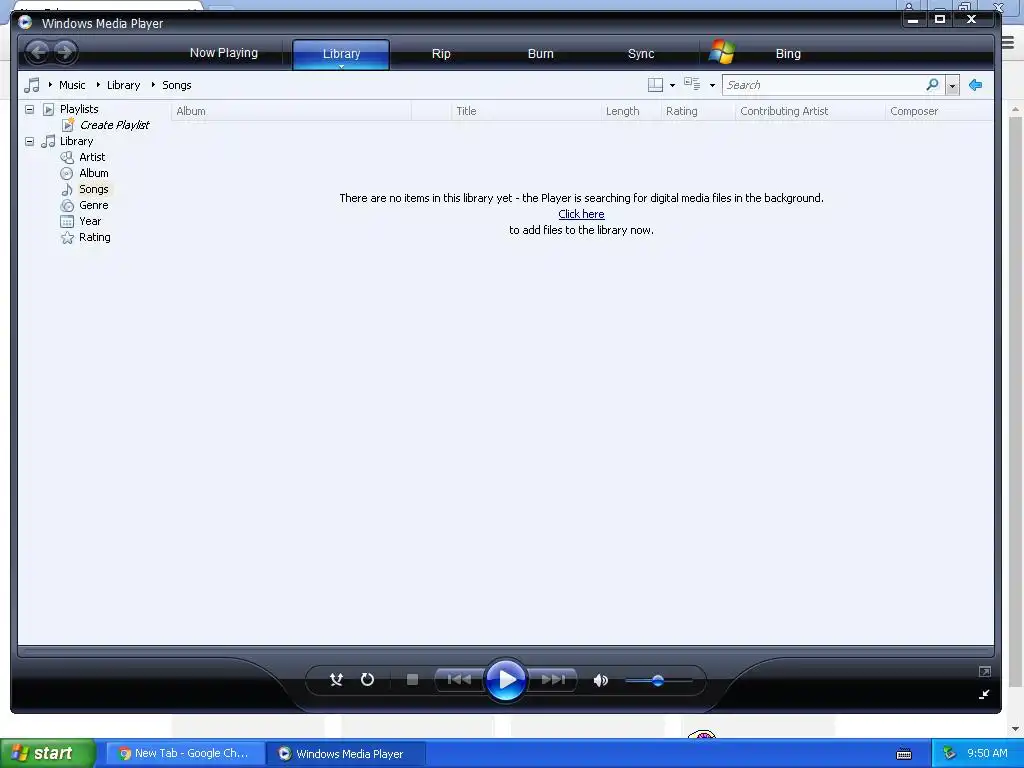This screenshot has height=768, width=1024.
Task: Sort by the Length column header
Action: (631, 111)
